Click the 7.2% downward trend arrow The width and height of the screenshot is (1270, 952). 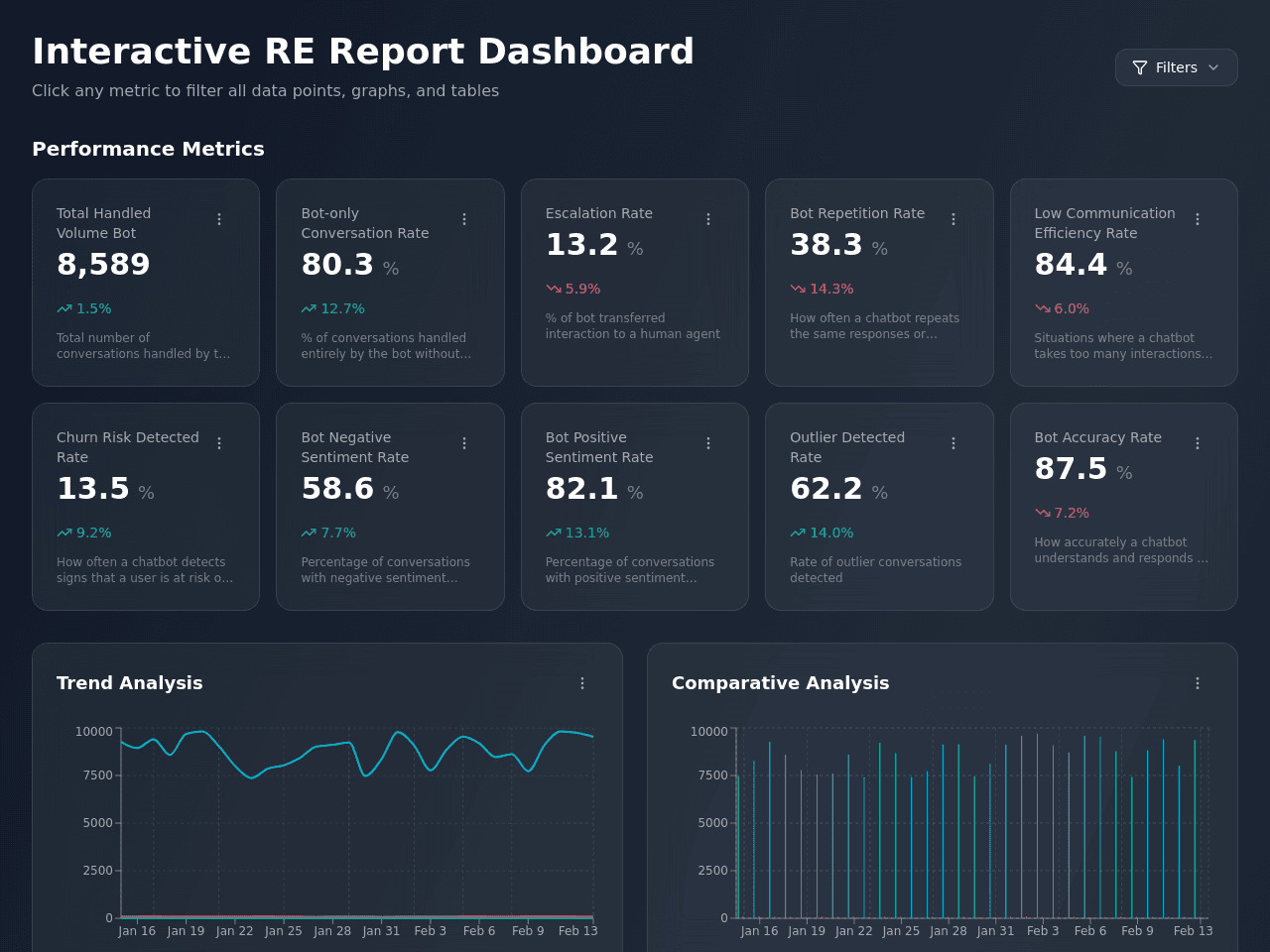point(1043,513)
